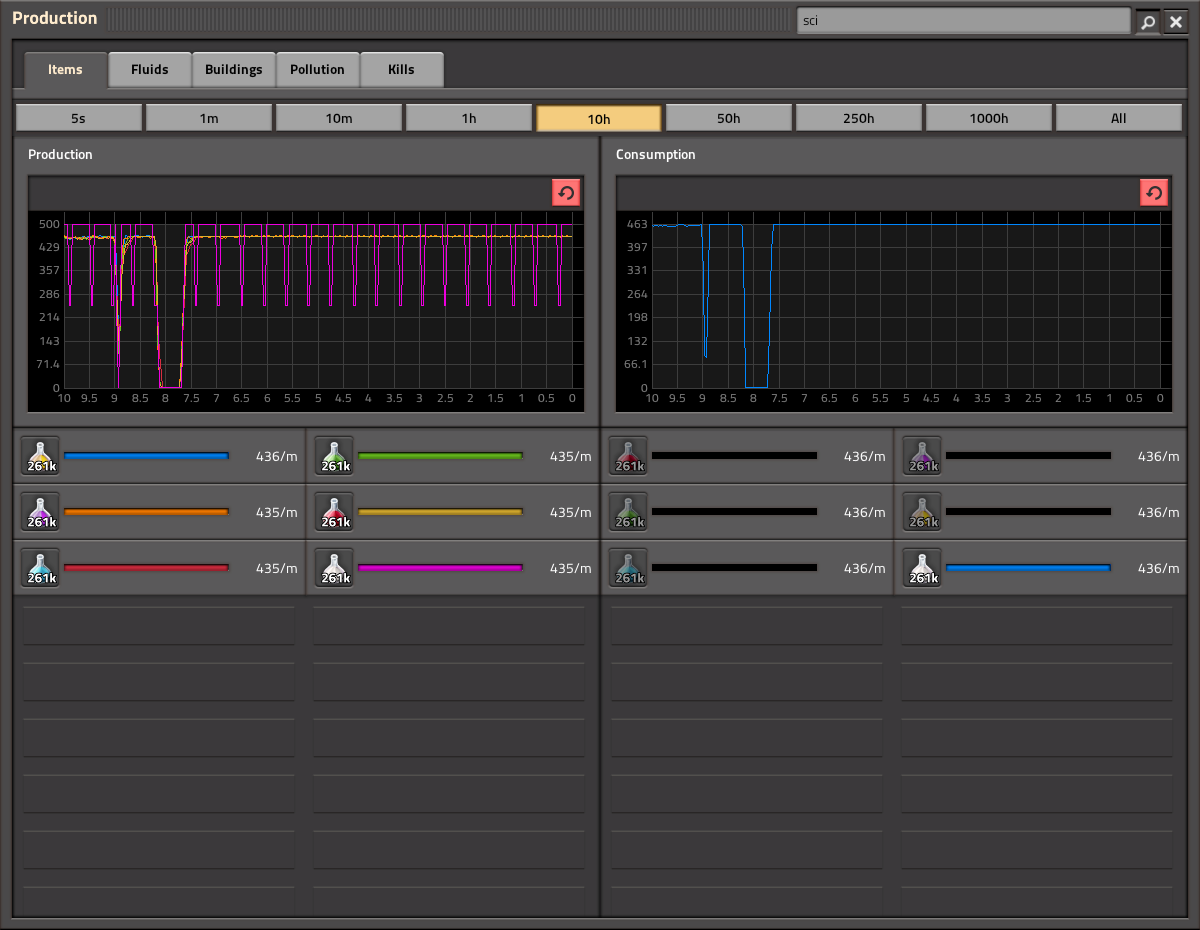This screenshot has width=1200, height=930.
Task: Click the magenta bar in Production list
Action: tap(440, 568)
